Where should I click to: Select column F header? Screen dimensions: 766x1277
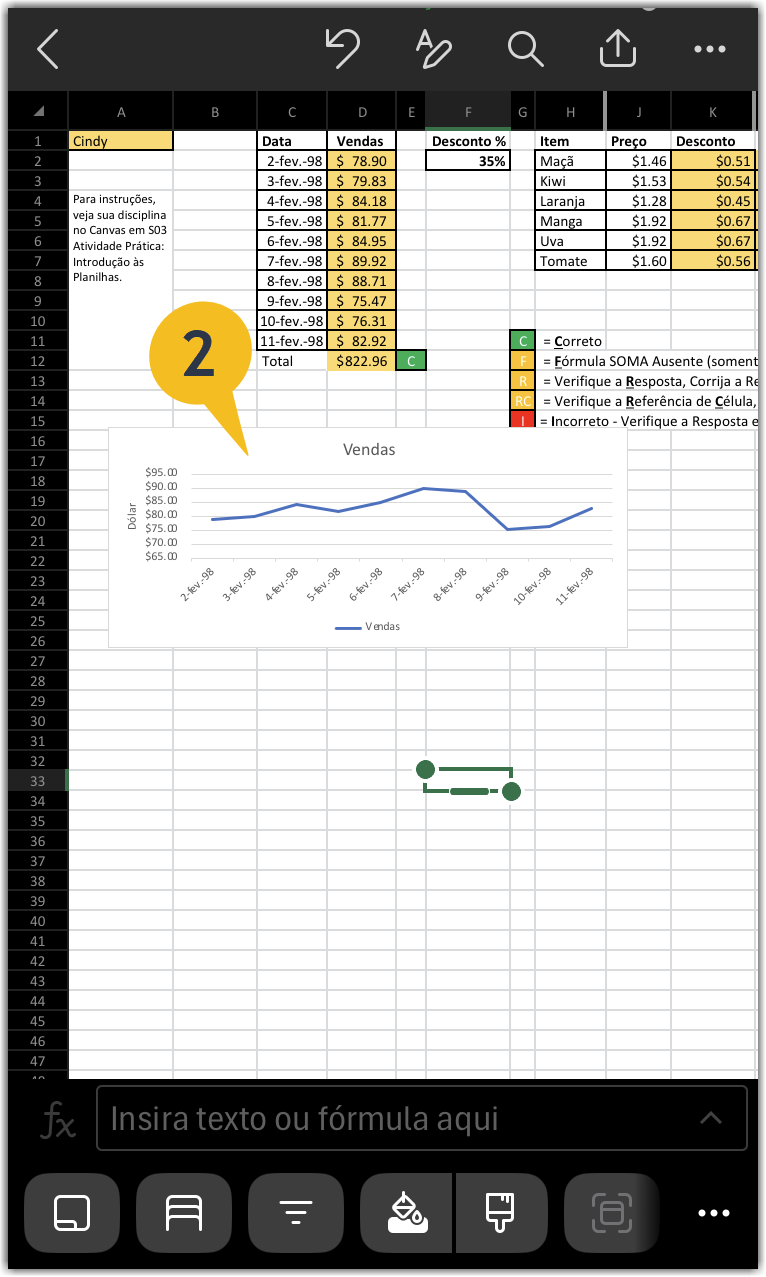click(x=468, y=112)
